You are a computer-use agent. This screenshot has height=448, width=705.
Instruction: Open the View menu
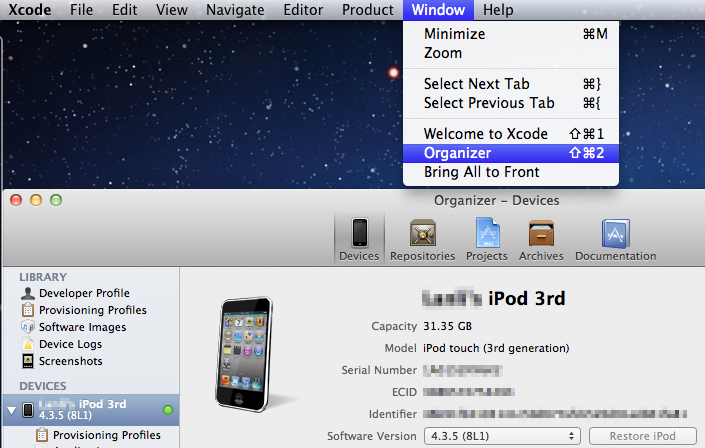click(172, 9)
